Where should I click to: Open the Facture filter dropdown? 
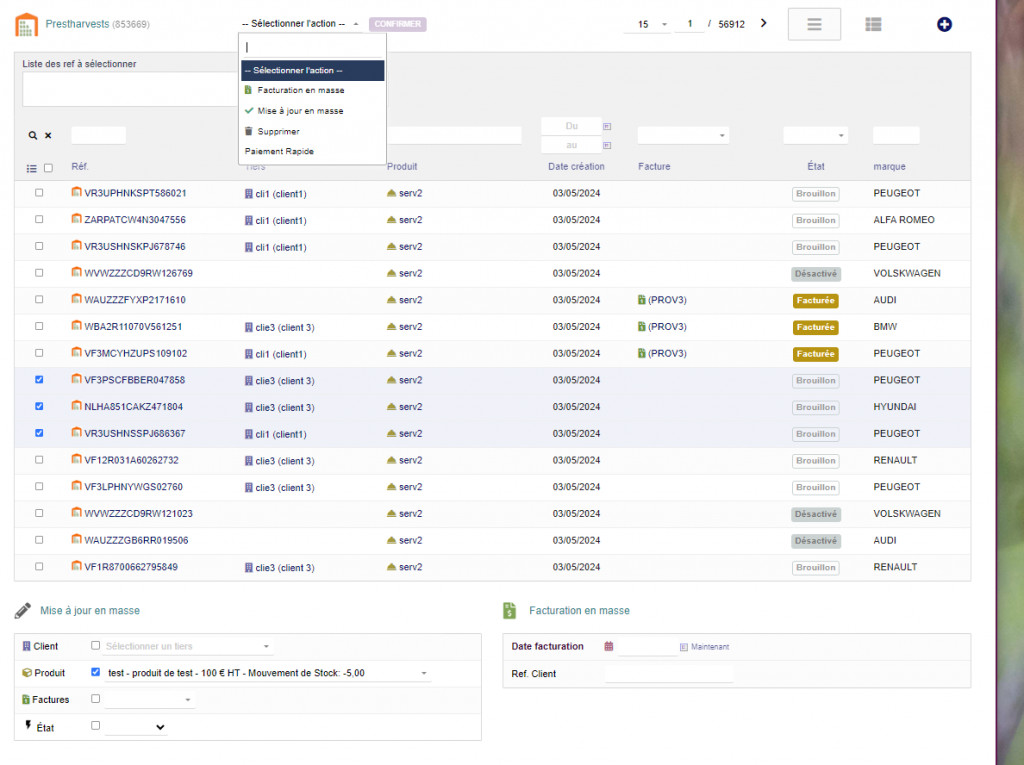[x=683, y=136]
